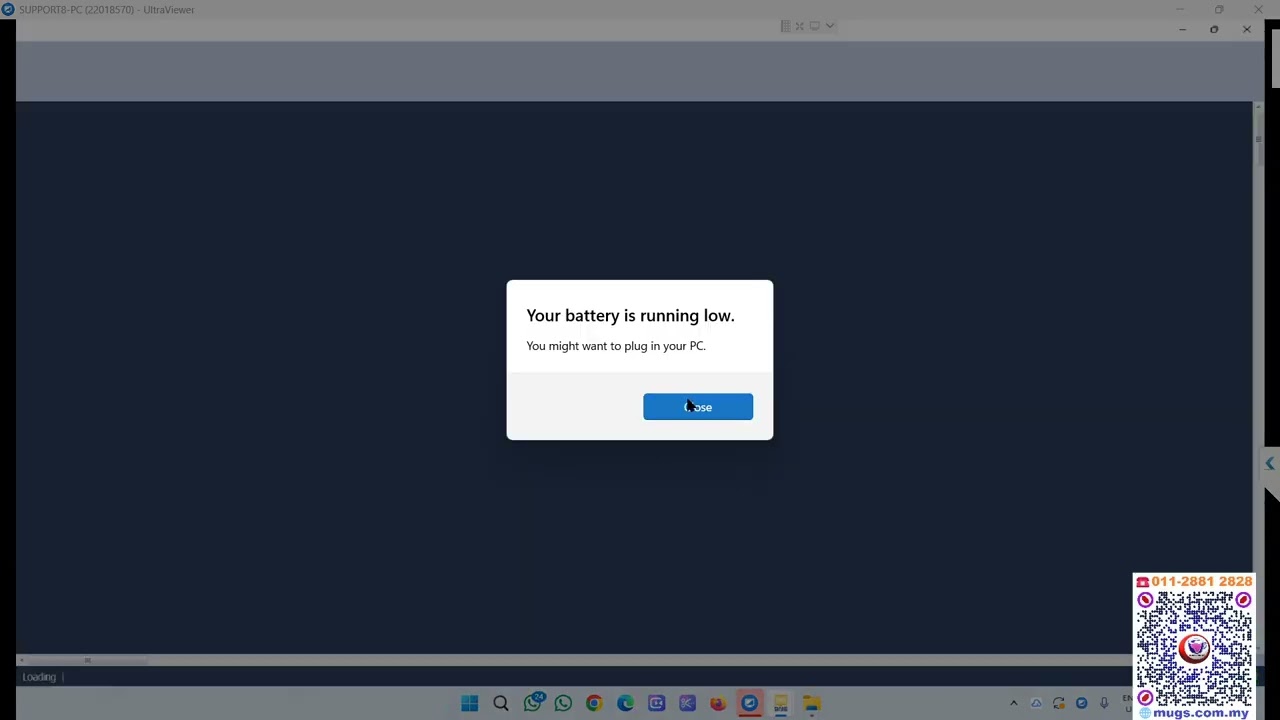This screenshot has height=720, width=1280.
Task: Click the UltraViewer toolbar grid icon
Action: pyautogui.click(x=785, y=26)
